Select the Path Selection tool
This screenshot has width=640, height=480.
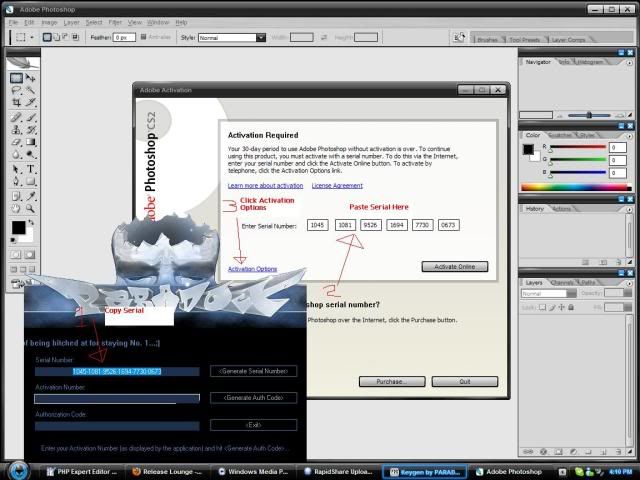[x=16, y=169]
